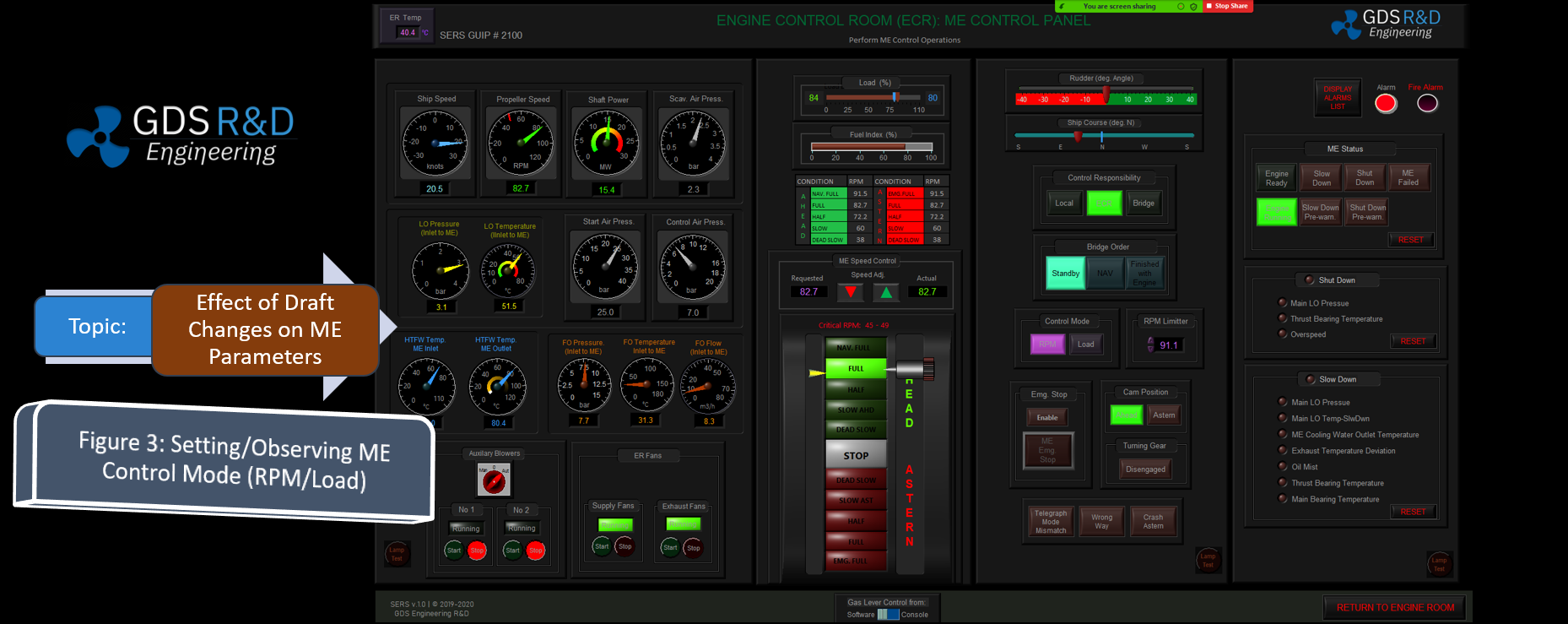Click the Propeller Speed RPM gauge
Screen dimensions: 1568x624
[x=521, y=143]
